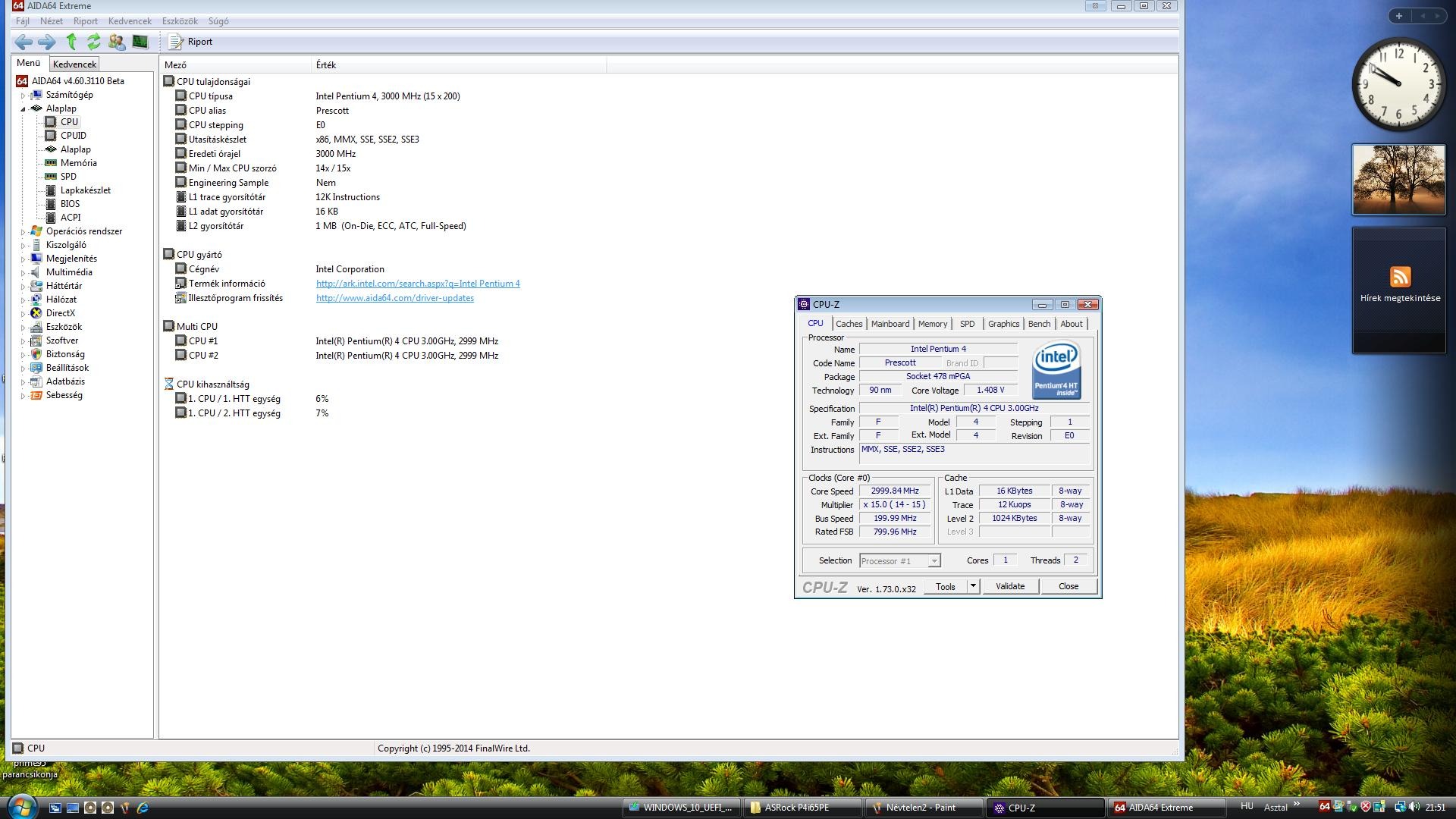Image resolution: width=1456 pixels, height=819 pixels.
Task: Select CPUID in the left tree
Action: click(x=74, y=136)
